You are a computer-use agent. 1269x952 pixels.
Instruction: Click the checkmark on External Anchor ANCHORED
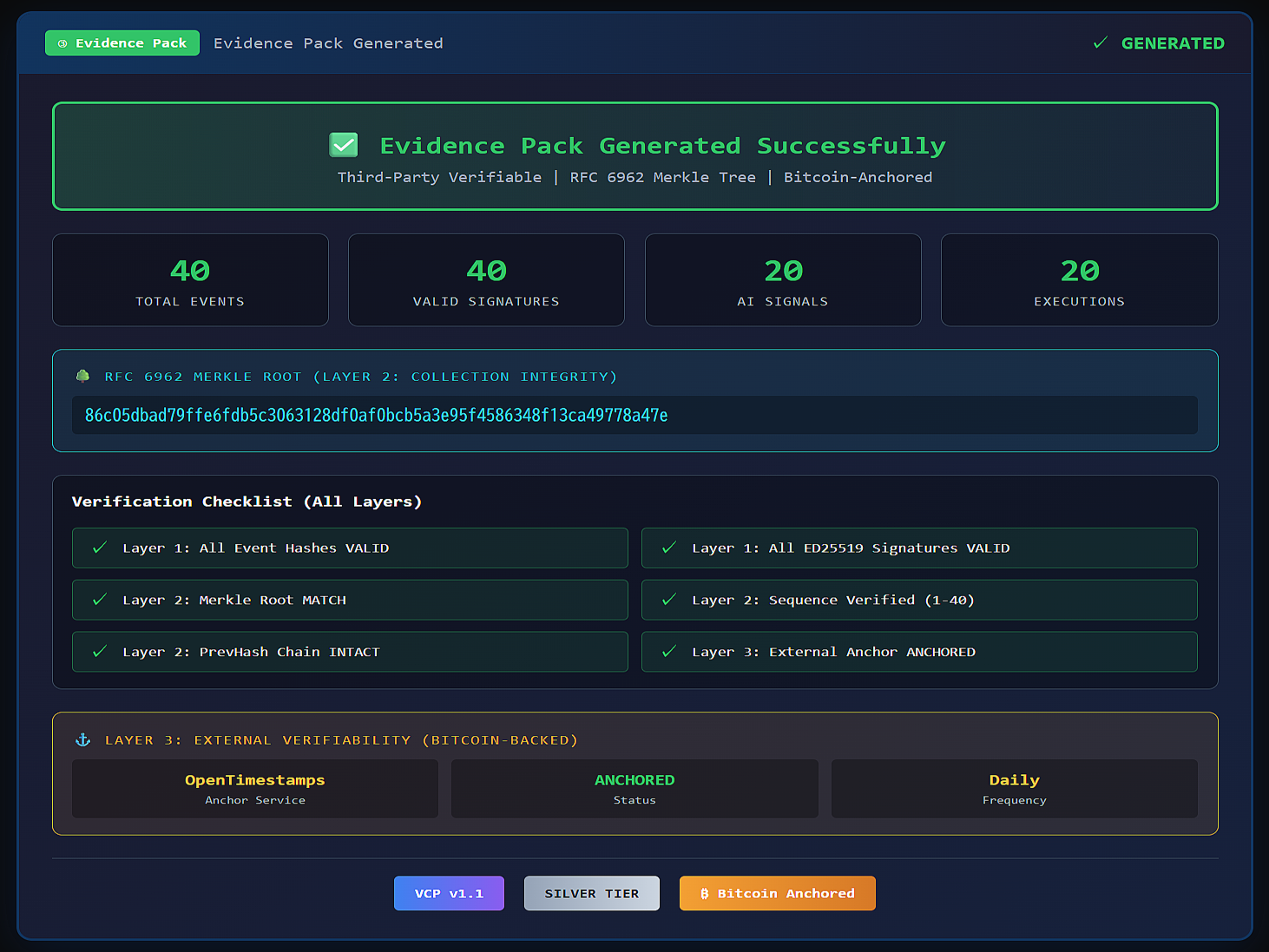click(x=667, y=651)
